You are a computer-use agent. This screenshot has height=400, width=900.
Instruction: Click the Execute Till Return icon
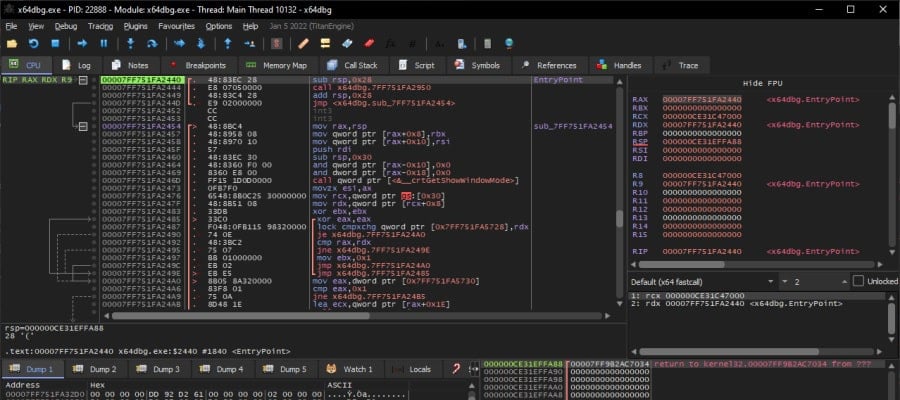pos(228,44)
